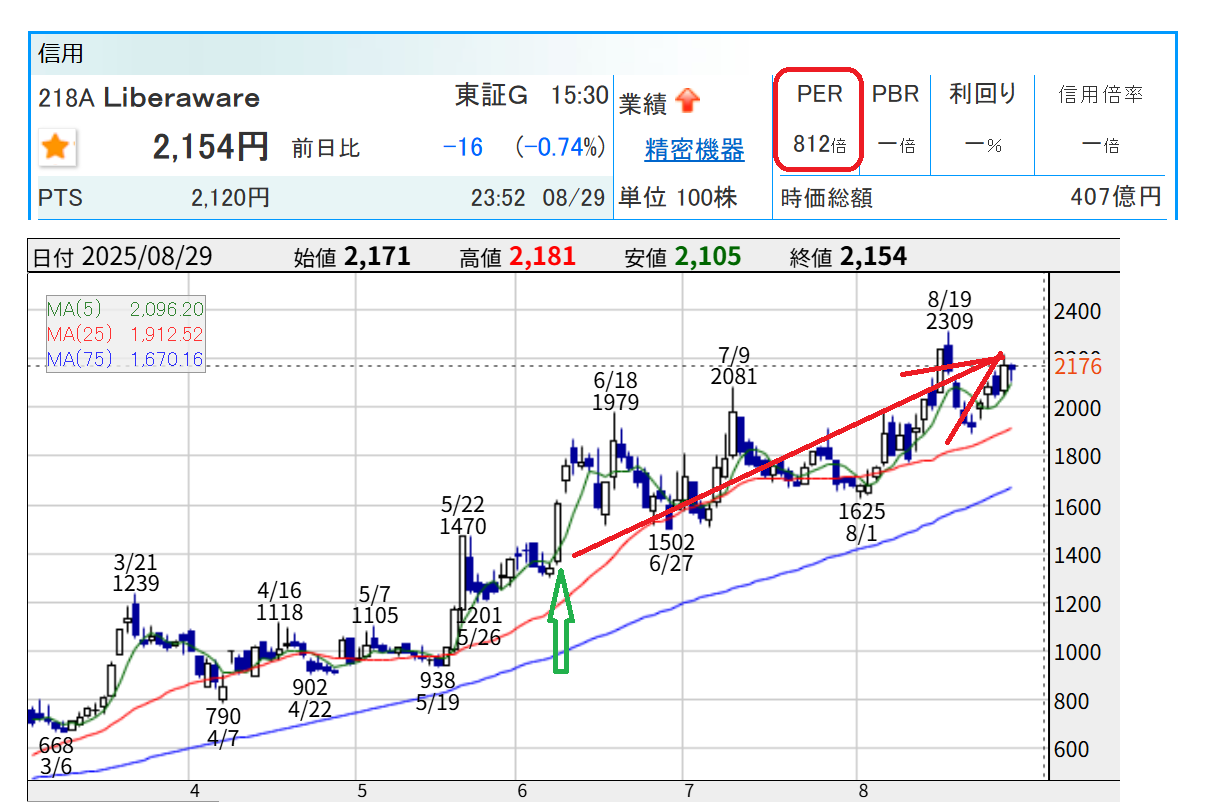Click the green upward arrow annotation on chart
Screen dimensions: 1206x802
[562, 620]
